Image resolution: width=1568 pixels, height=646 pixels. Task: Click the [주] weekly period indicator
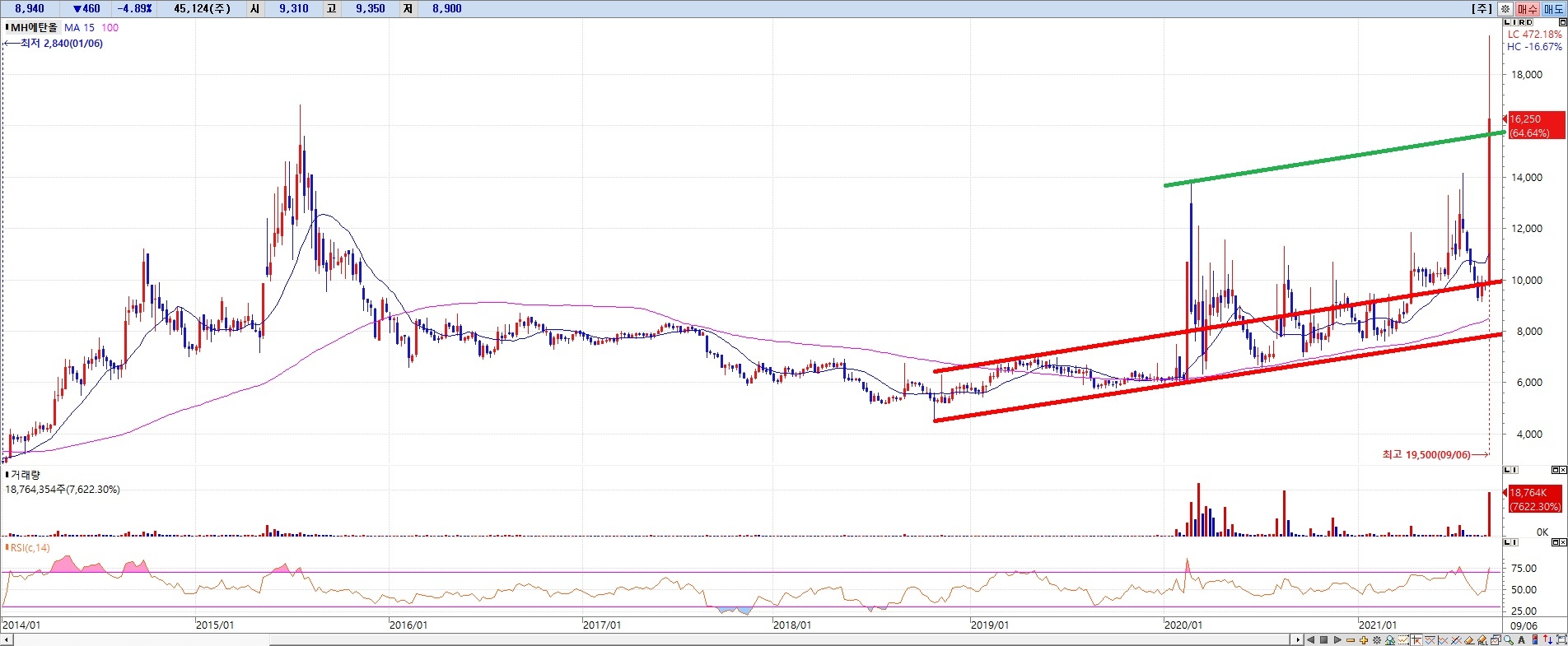[1482, 8]
